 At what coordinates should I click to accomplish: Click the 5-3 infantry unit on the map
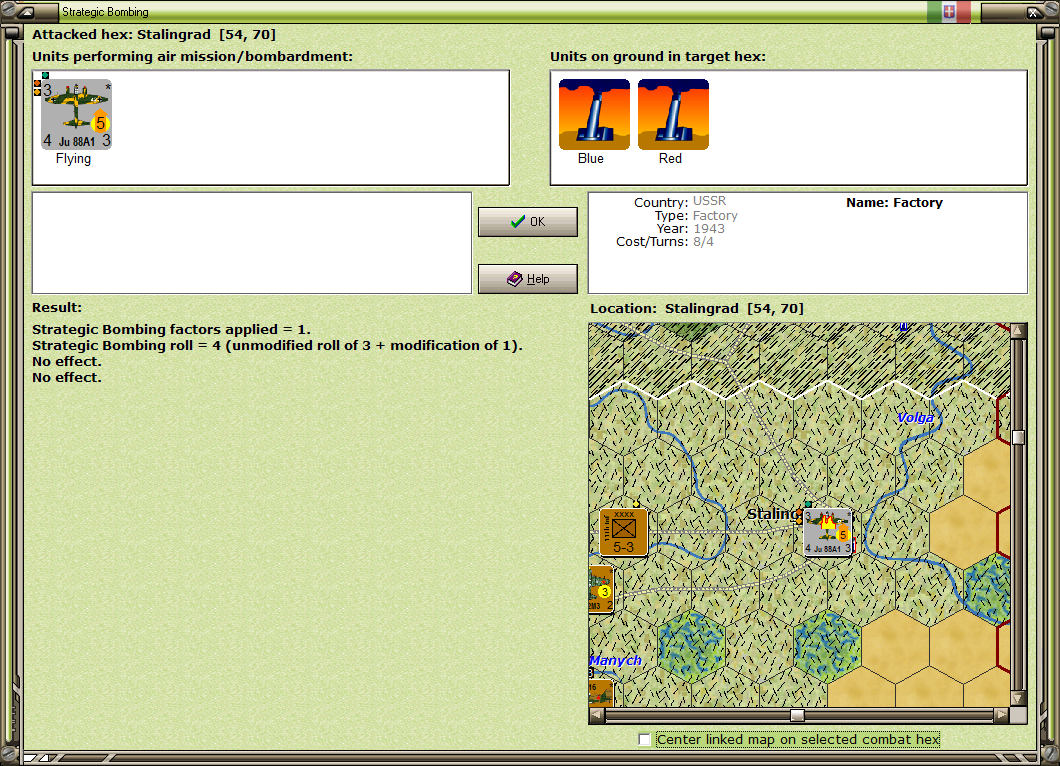tap(623, 532)
